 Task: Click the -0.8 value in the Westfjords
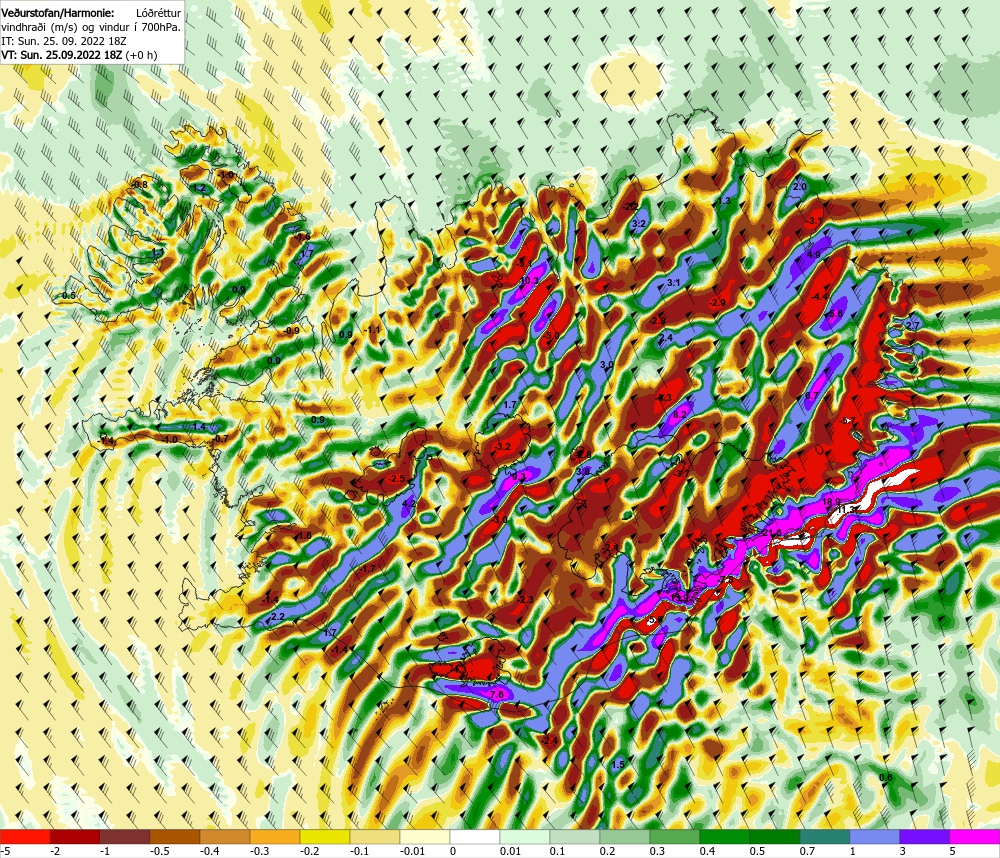140,184
